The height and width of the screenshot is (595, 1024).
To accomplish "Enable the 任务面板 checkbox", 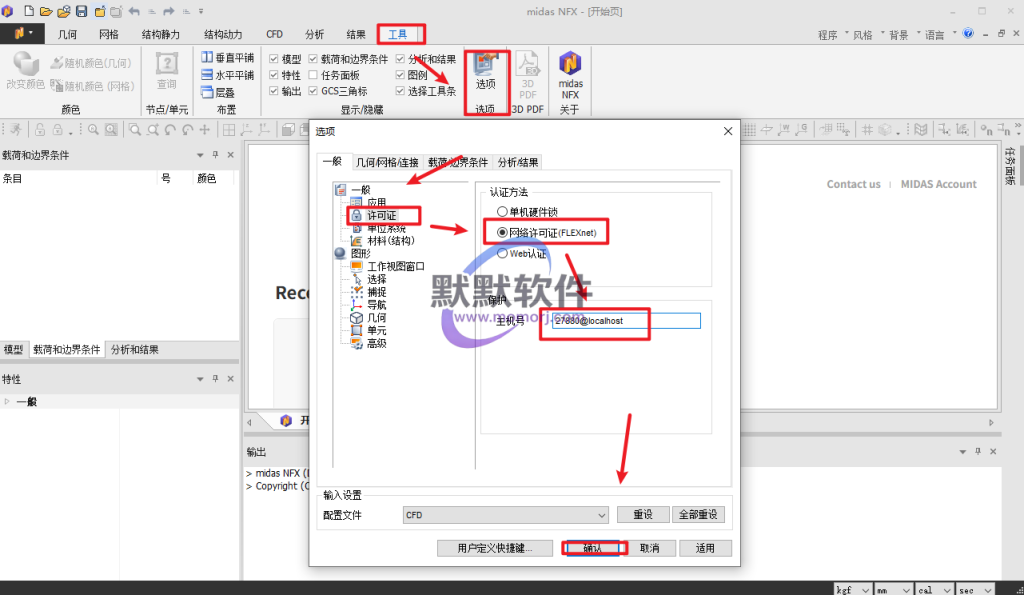I will pyautogui.click(x=313, y=75).
